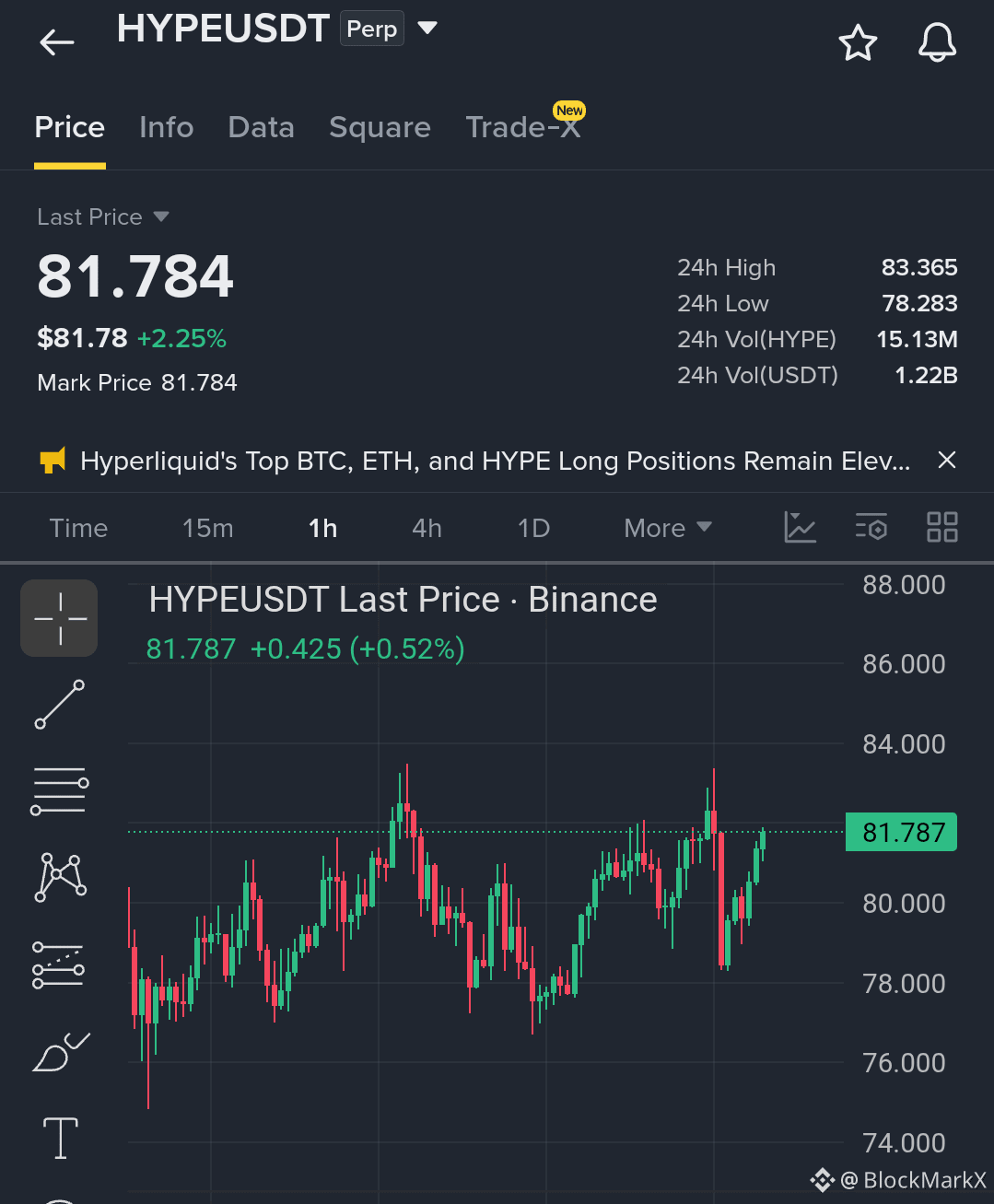The width and height of the screenshot is (994, 1204).
Task: Open the Trade-X tab
Action: 522,127
